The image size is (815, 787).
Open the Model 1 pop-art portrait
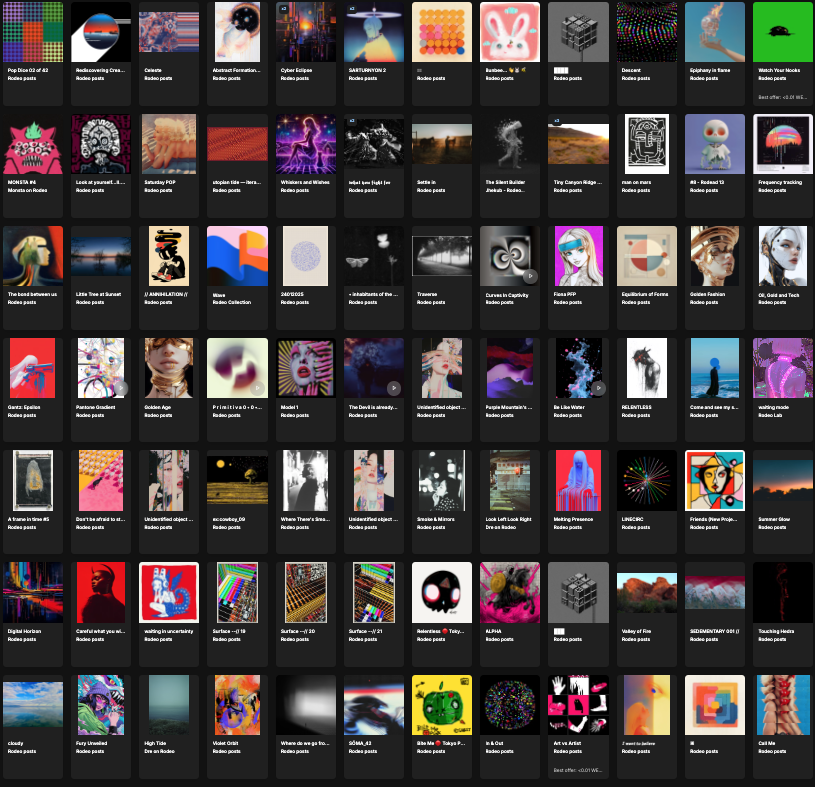click(x=306, y=368)
